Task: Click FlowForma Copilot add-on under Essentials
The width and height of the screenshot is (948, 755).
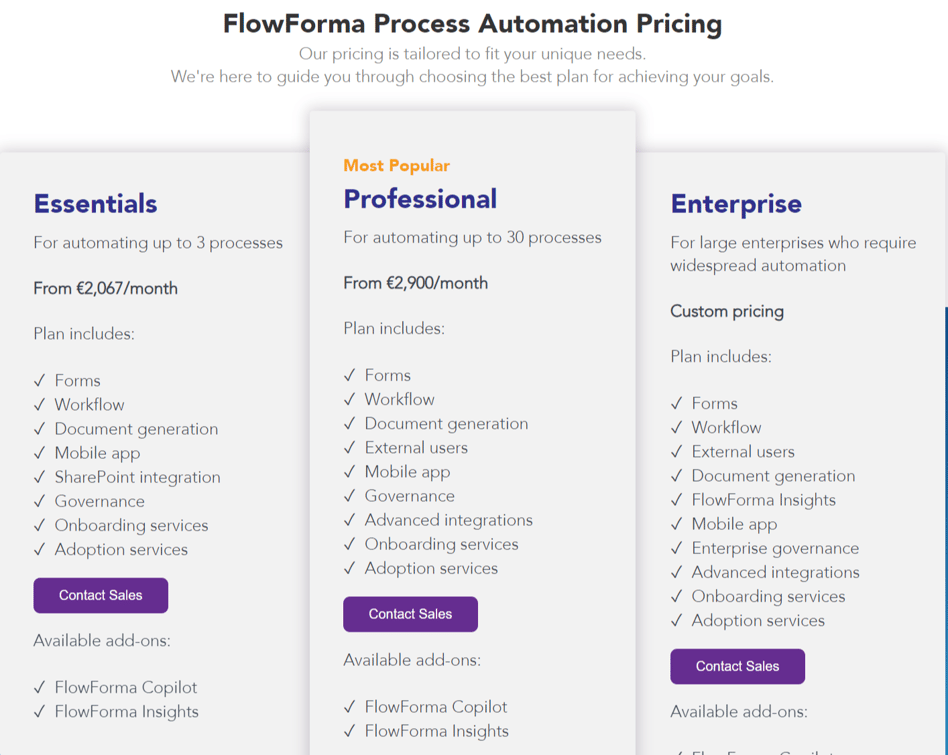Action: [x=125, y=687]
